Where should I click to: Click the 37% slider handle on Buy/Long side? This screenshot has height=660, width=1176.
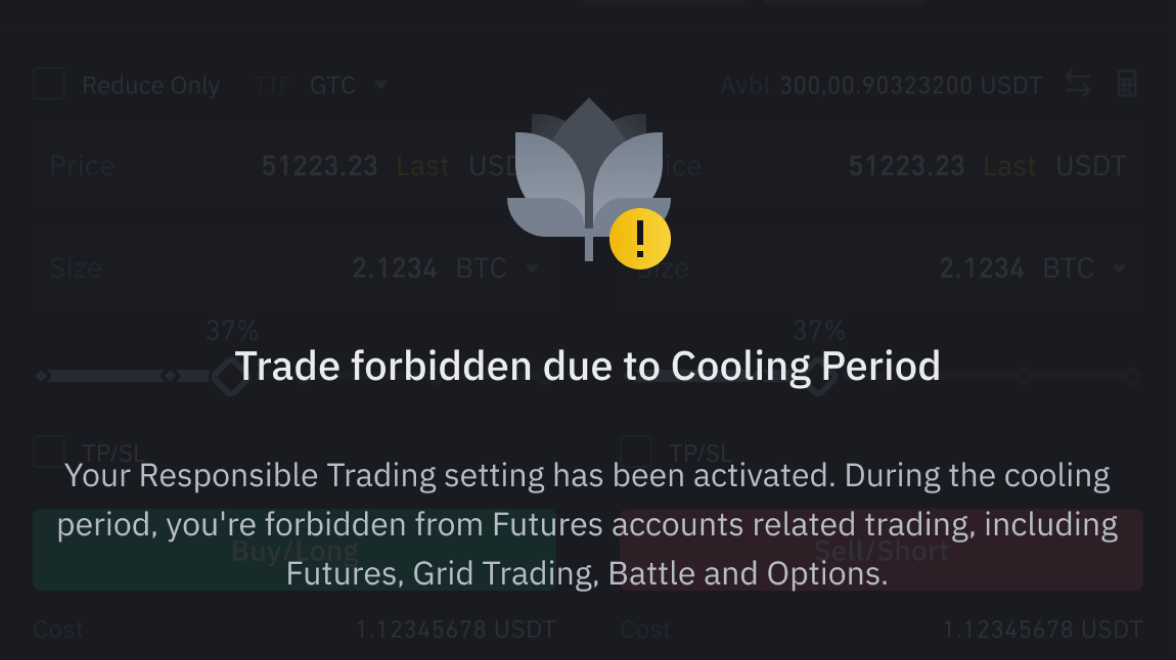[230, 377]
